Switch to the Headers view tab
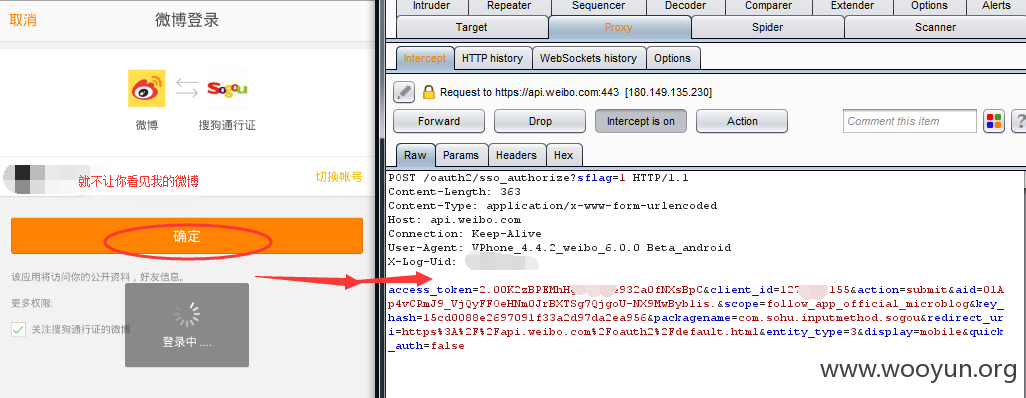The image size is (1026, 398). click(x=516, y=155)
